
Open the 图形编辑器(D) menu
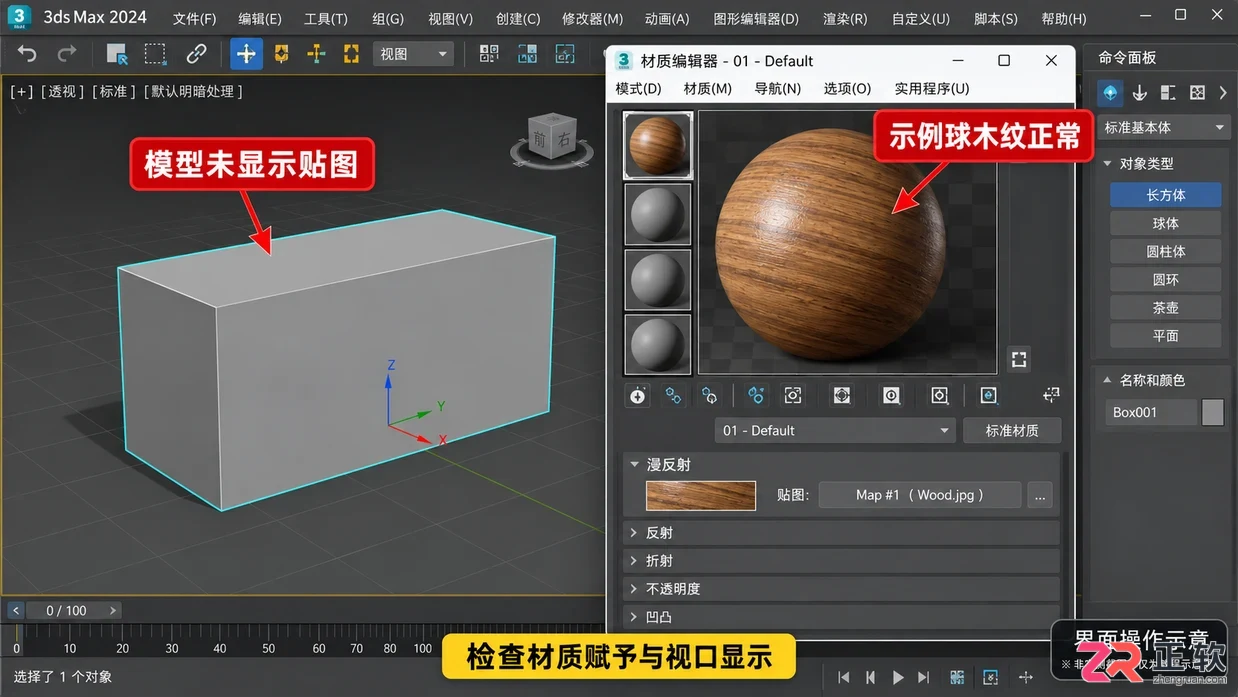(756, 19)
